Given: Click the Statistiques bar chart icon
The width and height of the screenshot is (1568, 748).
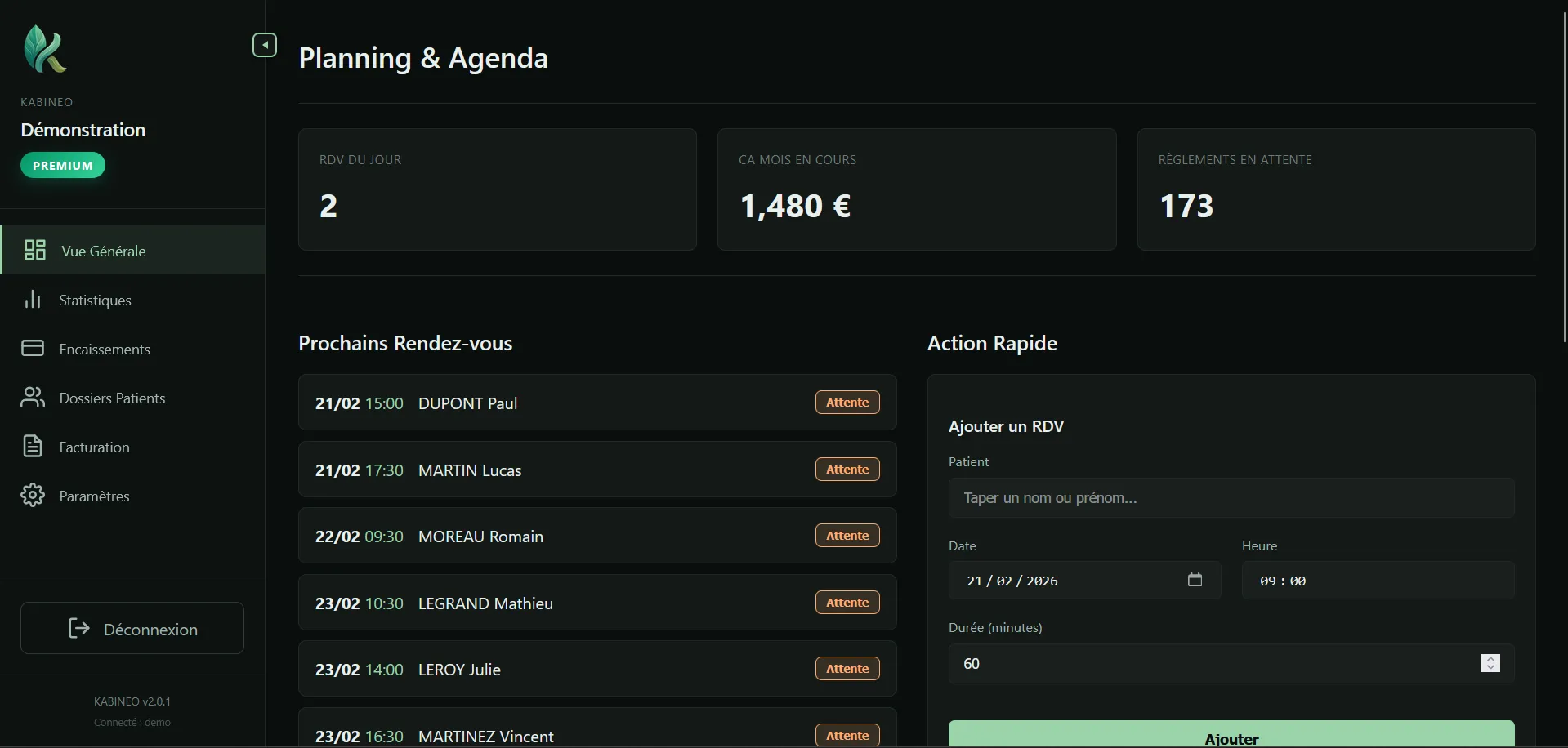Looking at the screenshot, I should [x=33, y=300].
